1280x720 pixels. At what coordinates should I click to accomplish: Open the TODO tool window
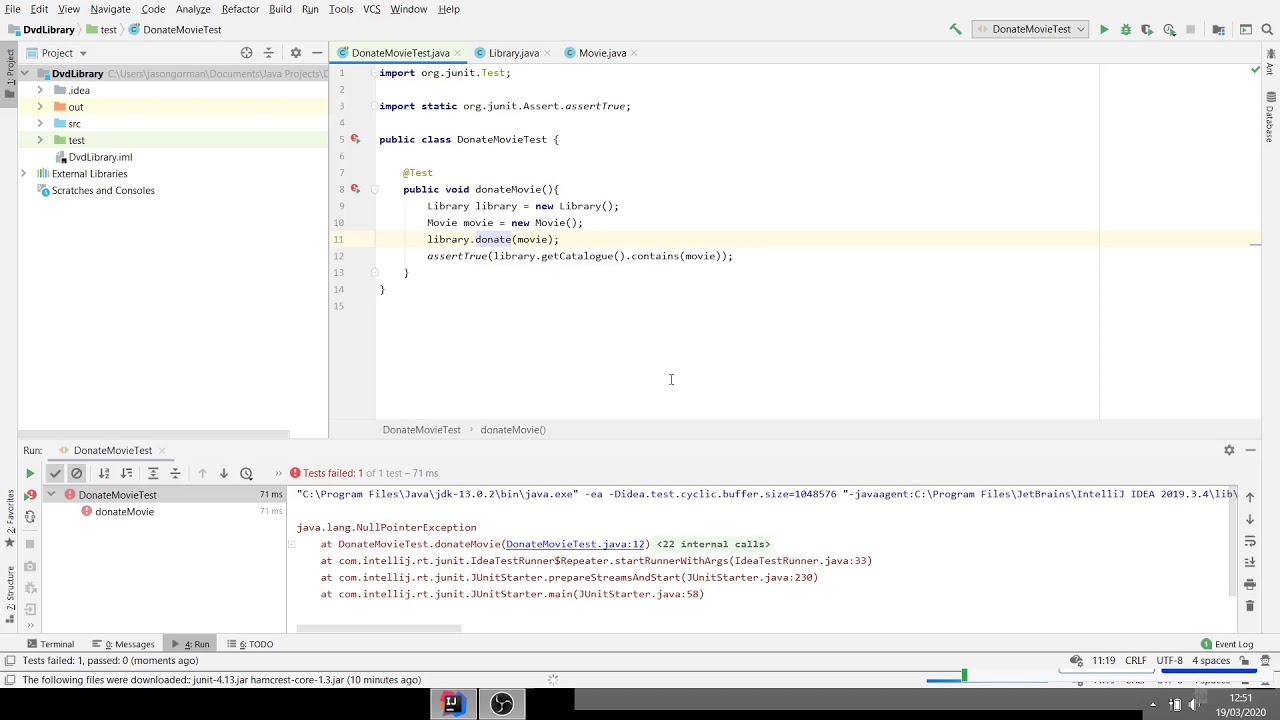(x=250, y=644)
